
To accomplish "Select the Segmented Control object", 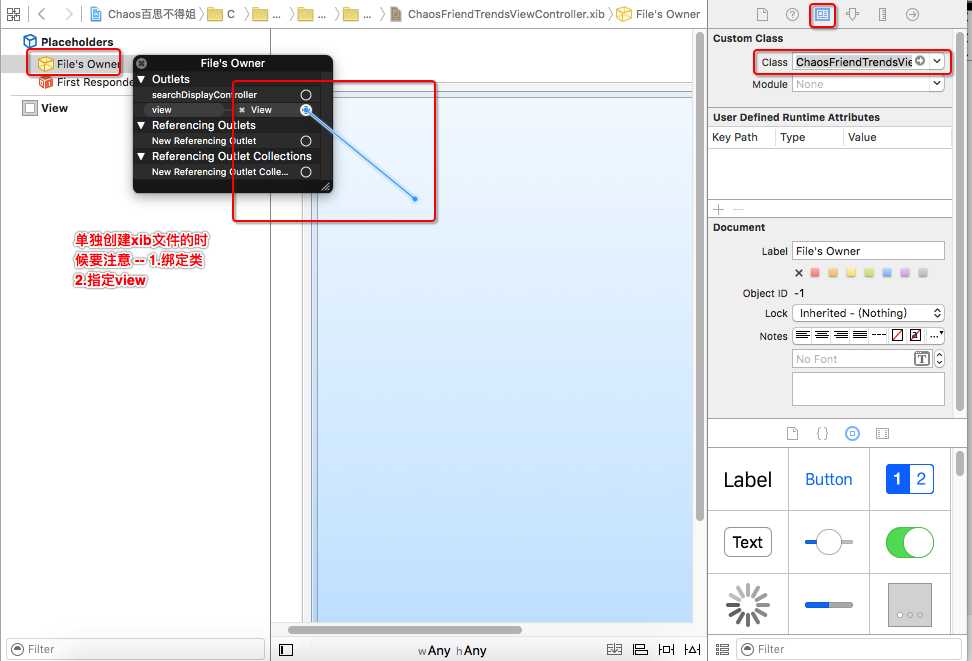I will point(909,479).
